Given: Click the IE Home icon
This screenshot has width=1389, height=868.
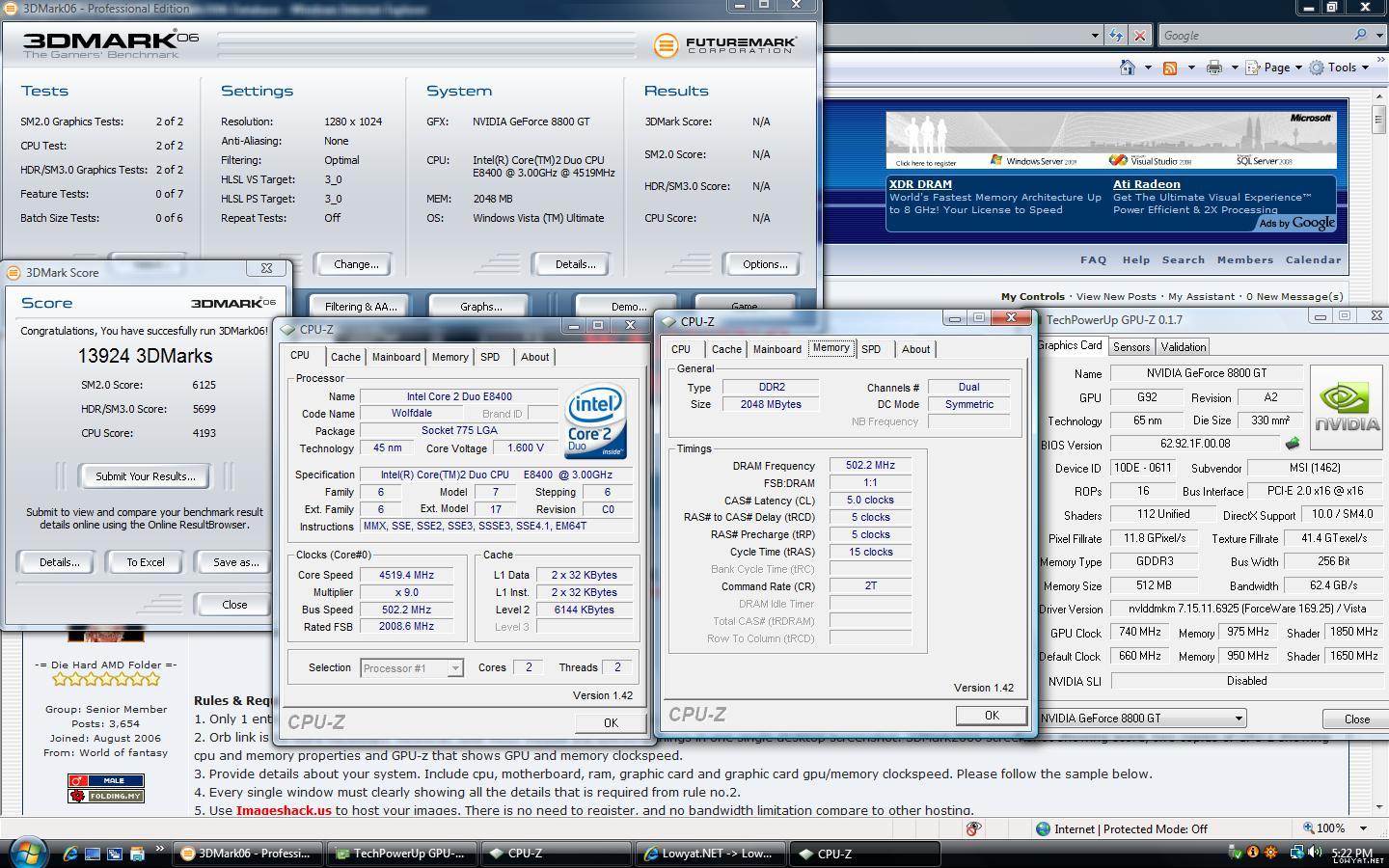Looking at the screenshot, I should 1127,68.
